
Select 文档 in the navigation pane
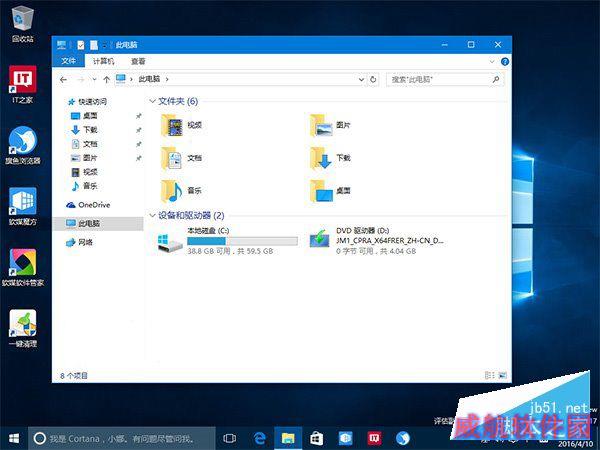coord(85,144)
